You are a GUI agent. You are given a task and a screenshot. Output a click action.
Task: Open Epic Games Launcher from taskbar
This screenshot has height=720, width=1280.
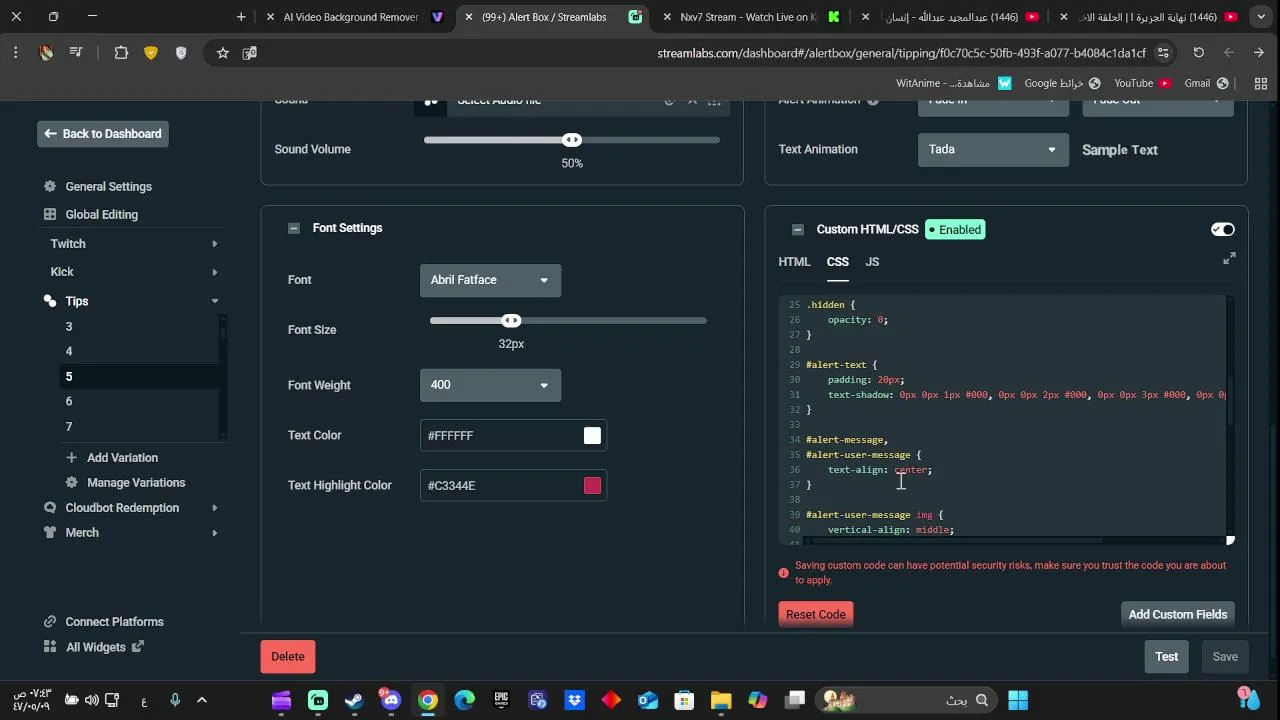click(x=501, y=700)
